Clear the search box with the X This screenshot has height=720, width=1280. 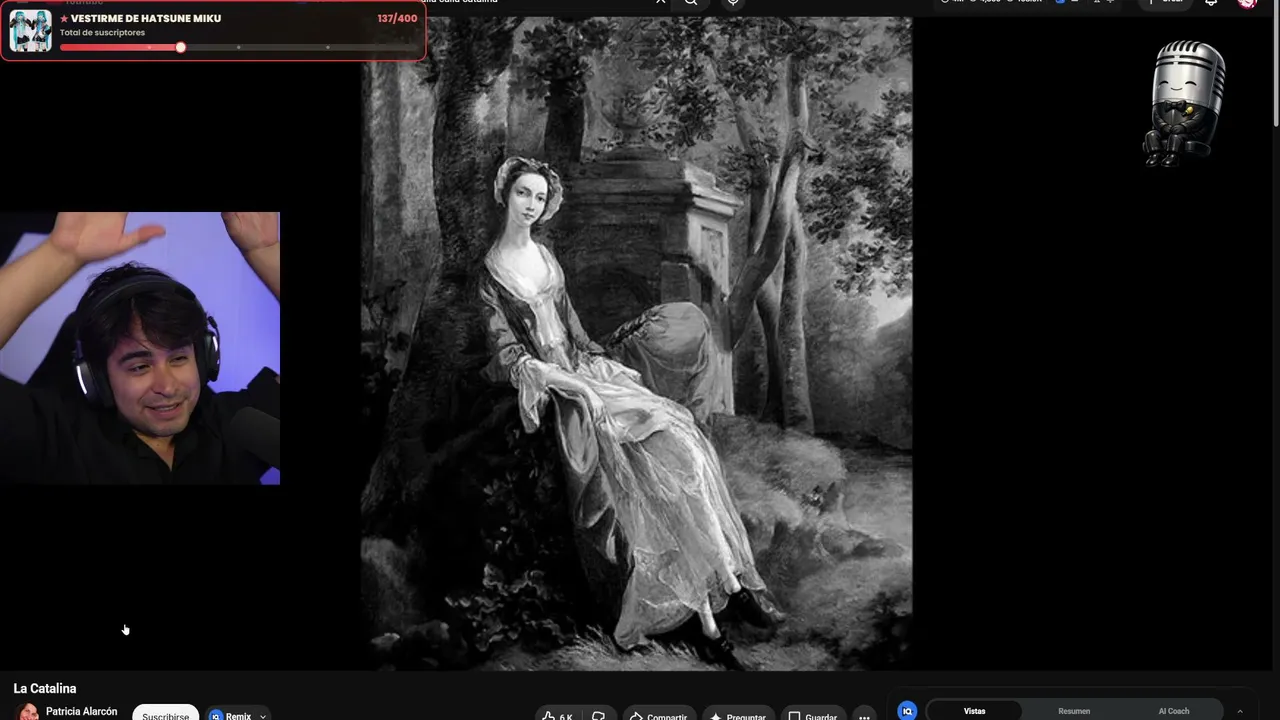[660, 2]
